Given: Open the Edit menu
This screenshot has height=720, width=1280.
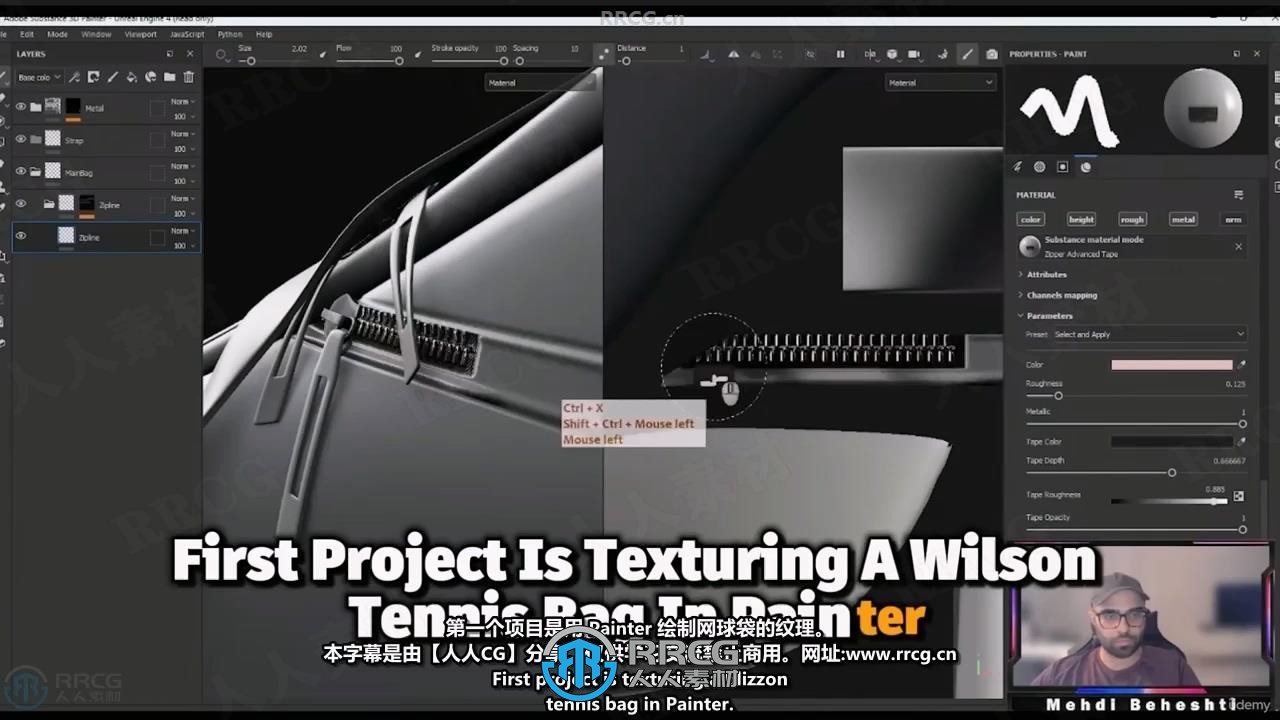Looking at the screenshot, I should click(x=27, y=34).
